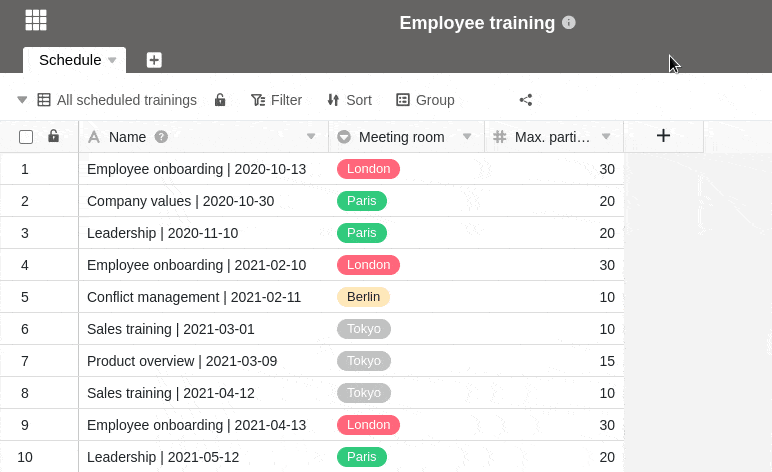
Task: Click the help icon next to Name column
Action: tap(161, 136)
